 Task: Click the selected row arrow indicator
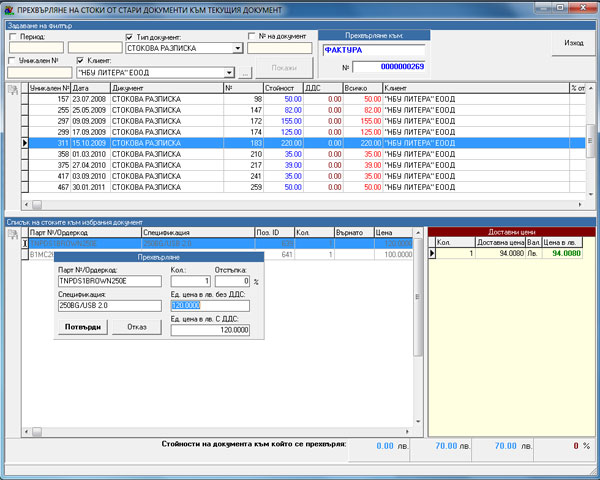click(x=25, y=144)
